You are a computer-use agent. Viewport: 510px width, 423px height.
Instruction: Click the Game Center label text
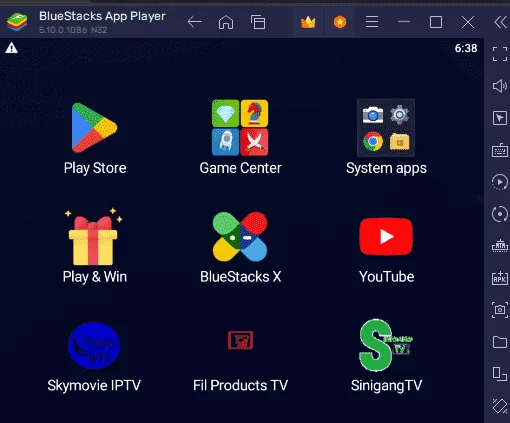[x=240, y=168]
